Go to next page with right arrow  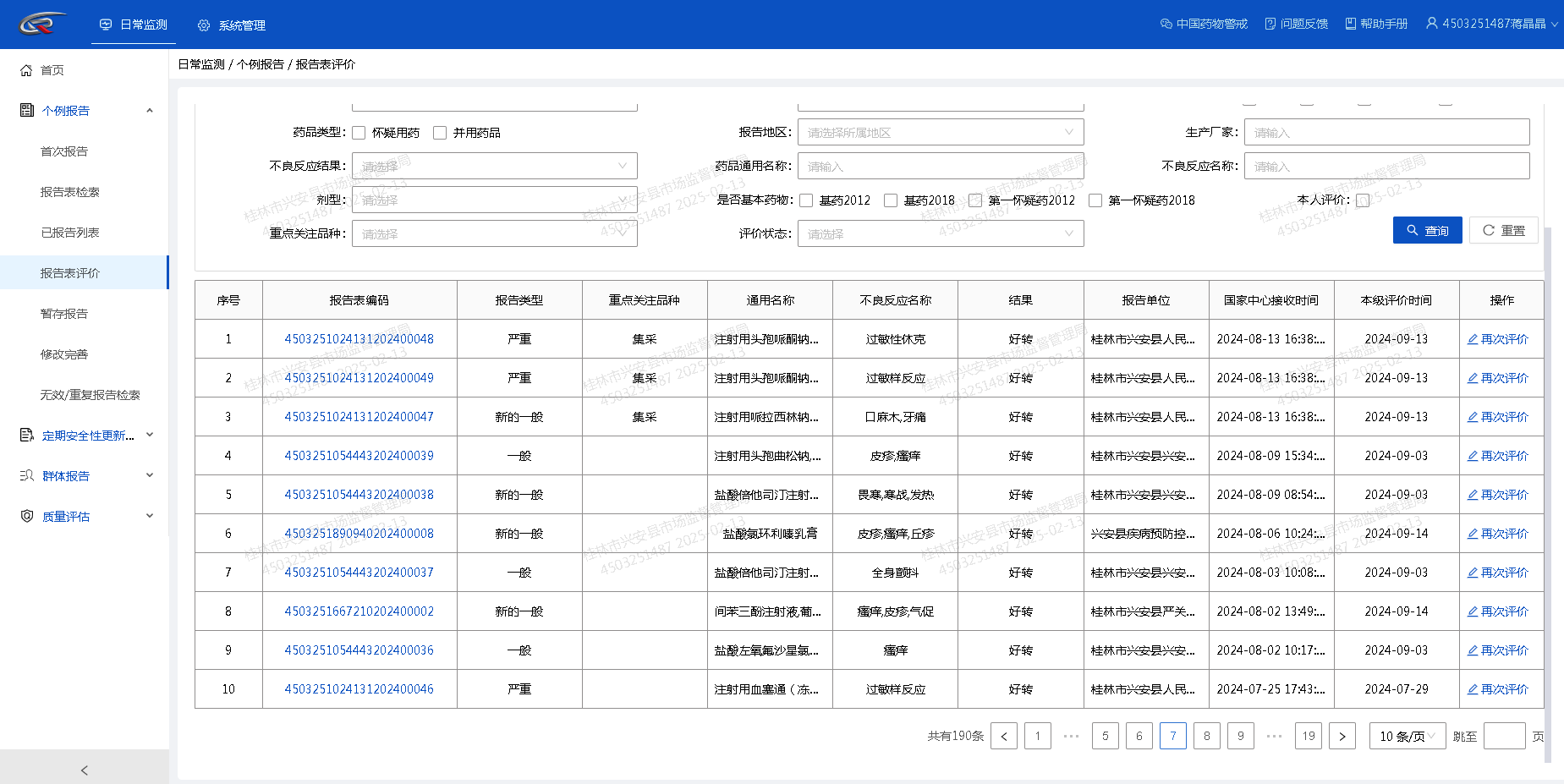[x=1342, y=736]
